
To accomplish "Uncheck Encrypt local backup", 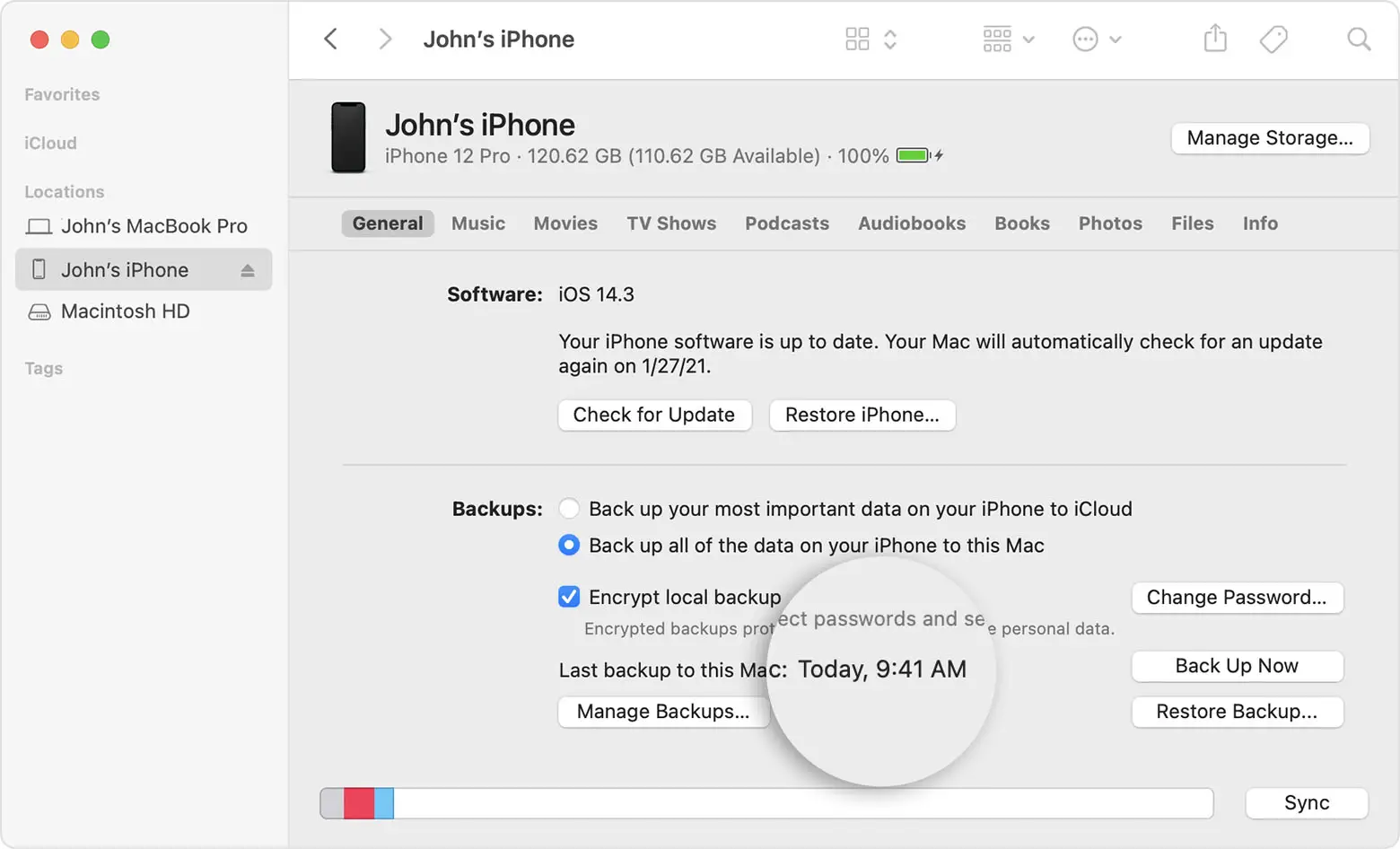I will (x=569, y=596).
